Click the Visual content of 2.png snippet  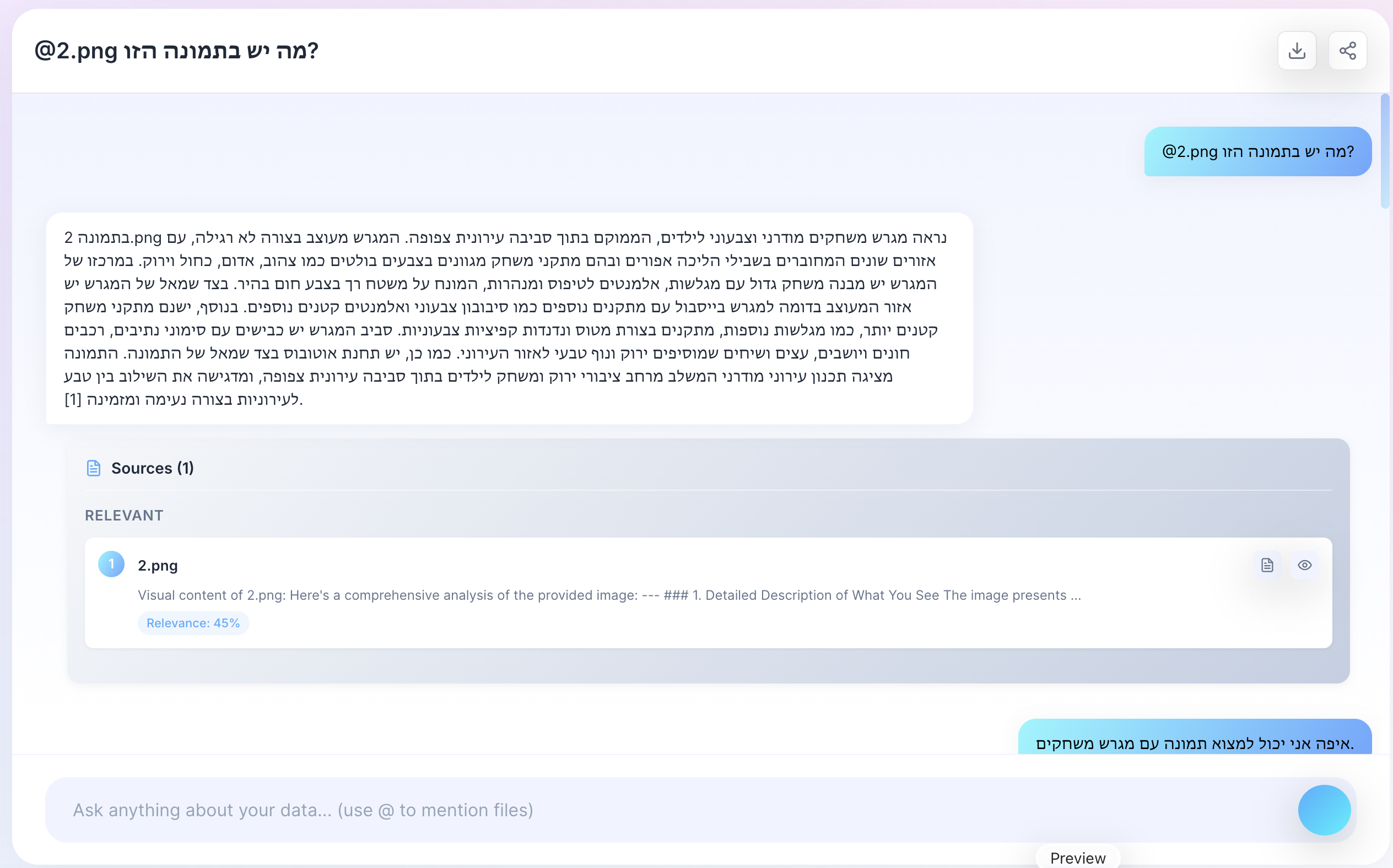click(x=609, y=595)
